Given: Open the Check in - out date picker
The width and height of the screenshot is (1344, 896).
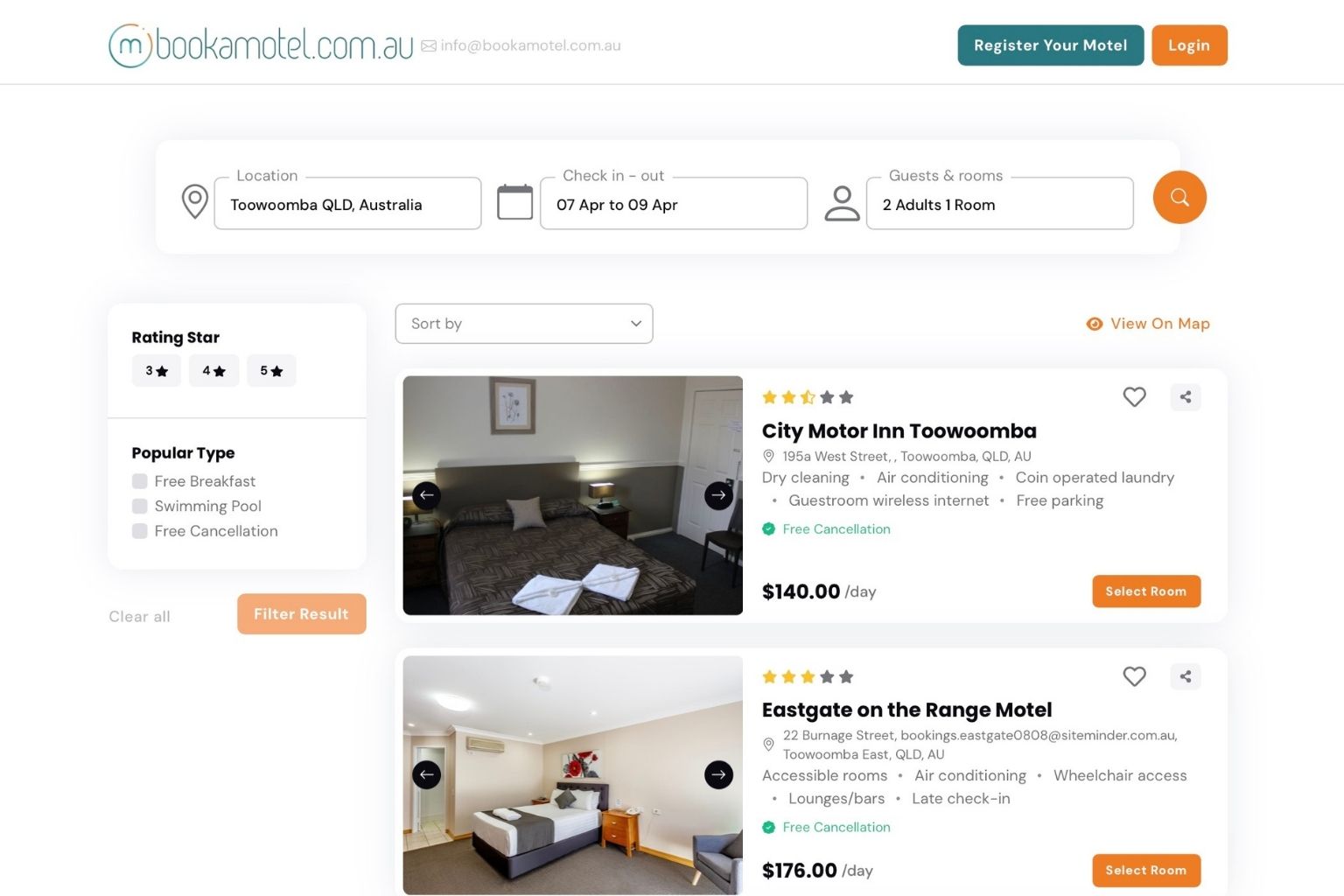Looking at the screenshot, I should click(674, 204).
